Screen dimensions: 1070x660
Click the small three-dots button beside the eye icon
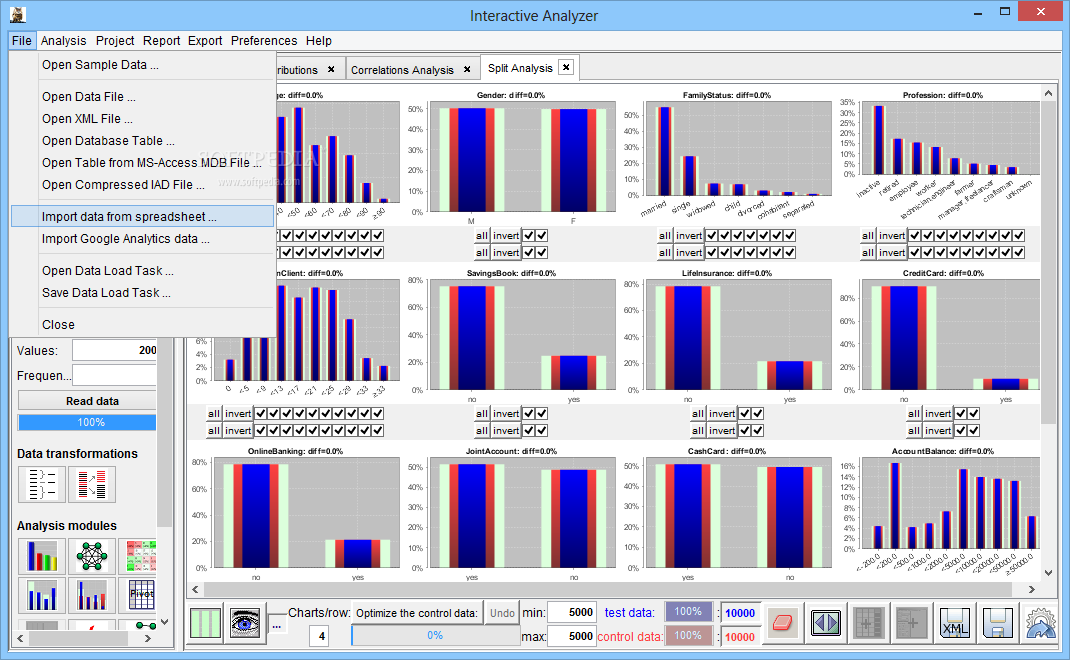(276, 625)
